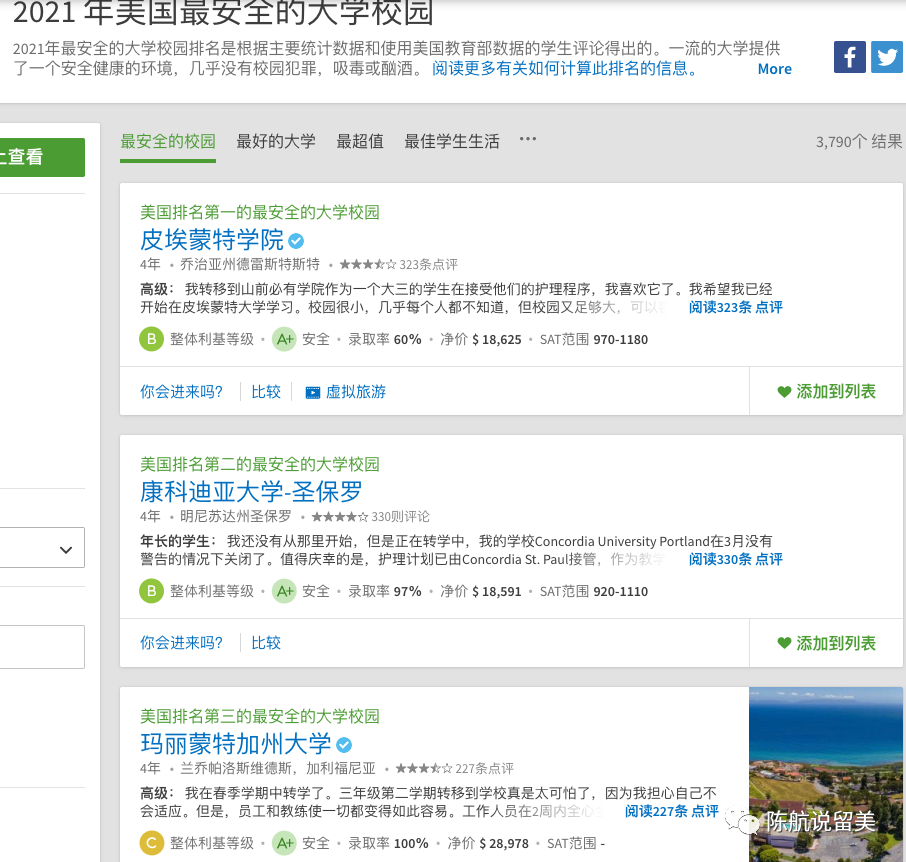Viewport: 906px width, 862px height.
Task: Switch to the 最超值 tab
Action: pos(360,141)
